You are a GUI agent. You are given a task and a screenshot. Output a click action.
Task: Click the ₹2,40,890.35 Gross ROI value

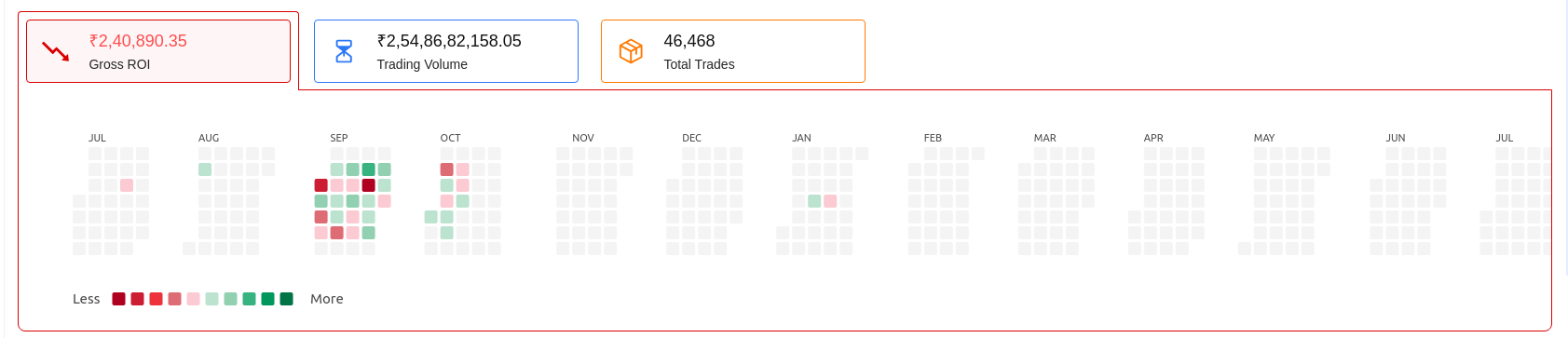tap(138, 41)
